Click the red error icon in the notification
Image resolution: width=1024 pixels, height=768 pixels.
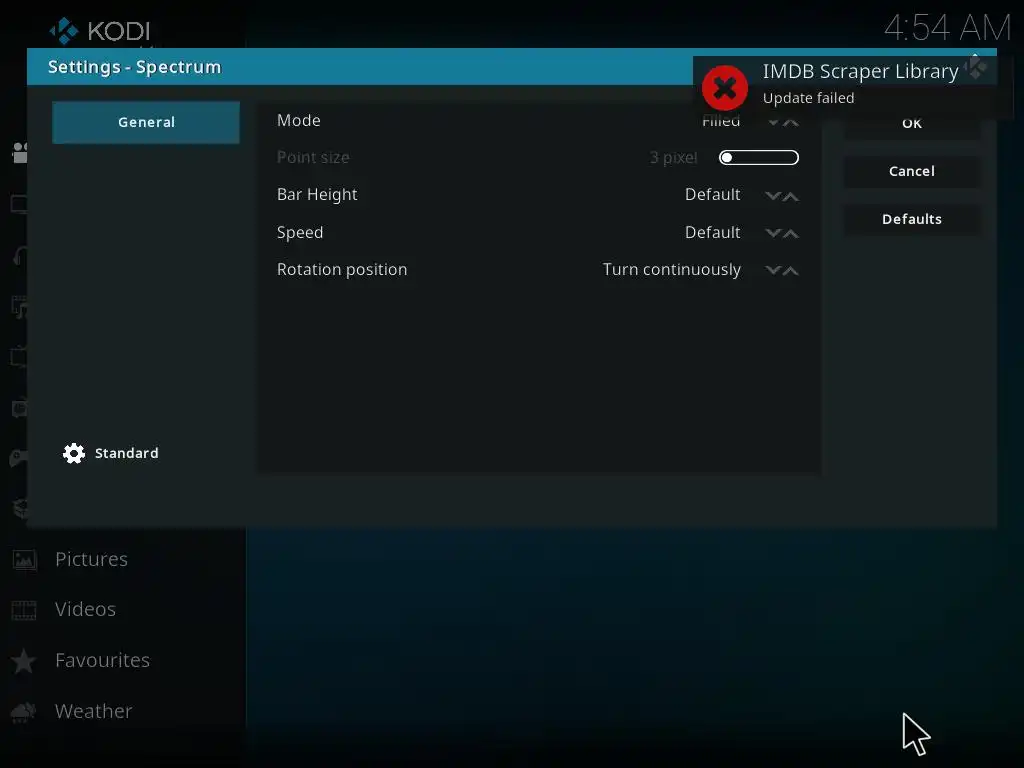coord(725,88)
